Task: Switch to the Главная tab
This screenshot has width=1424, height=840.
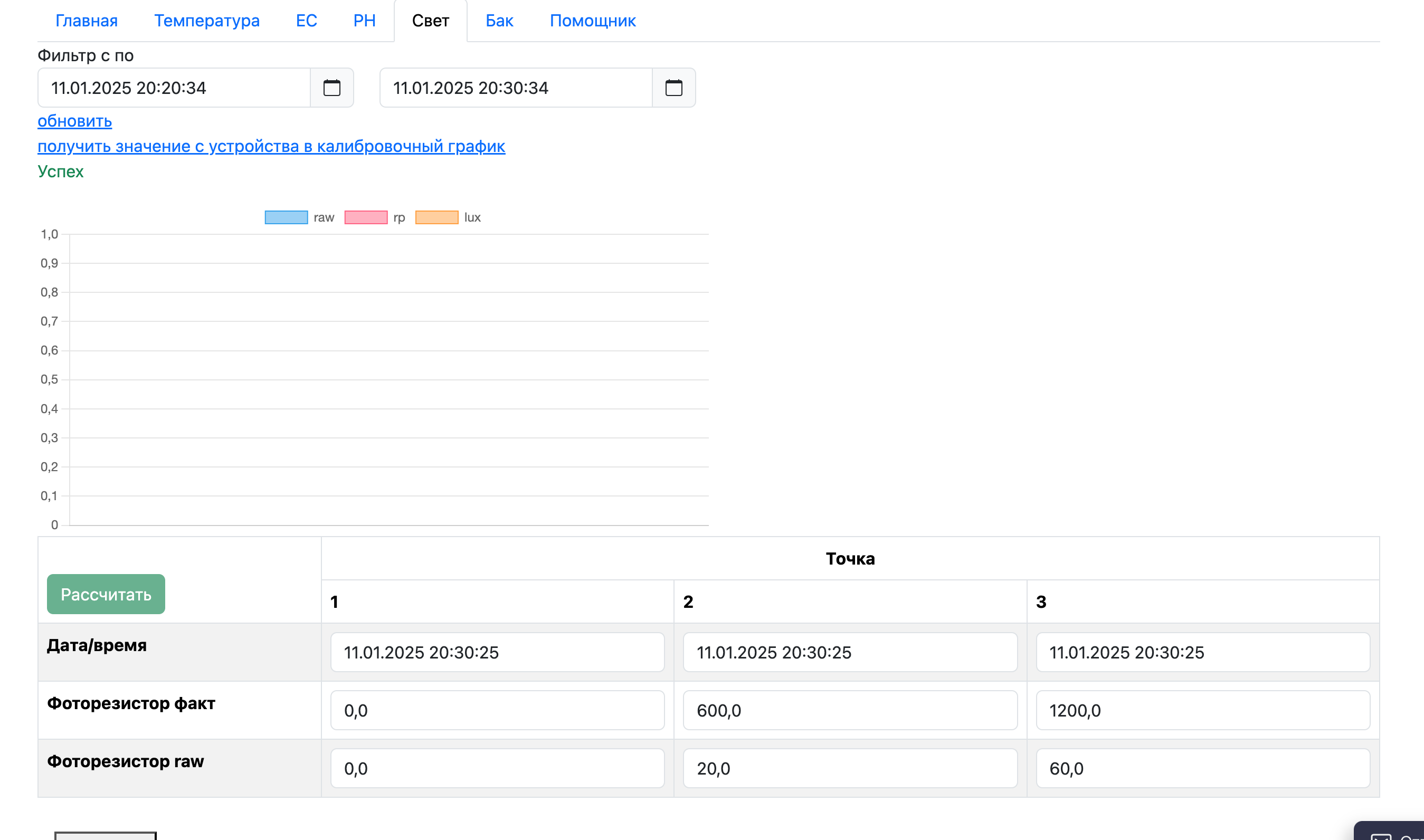Action: click(x=87, y=21)
